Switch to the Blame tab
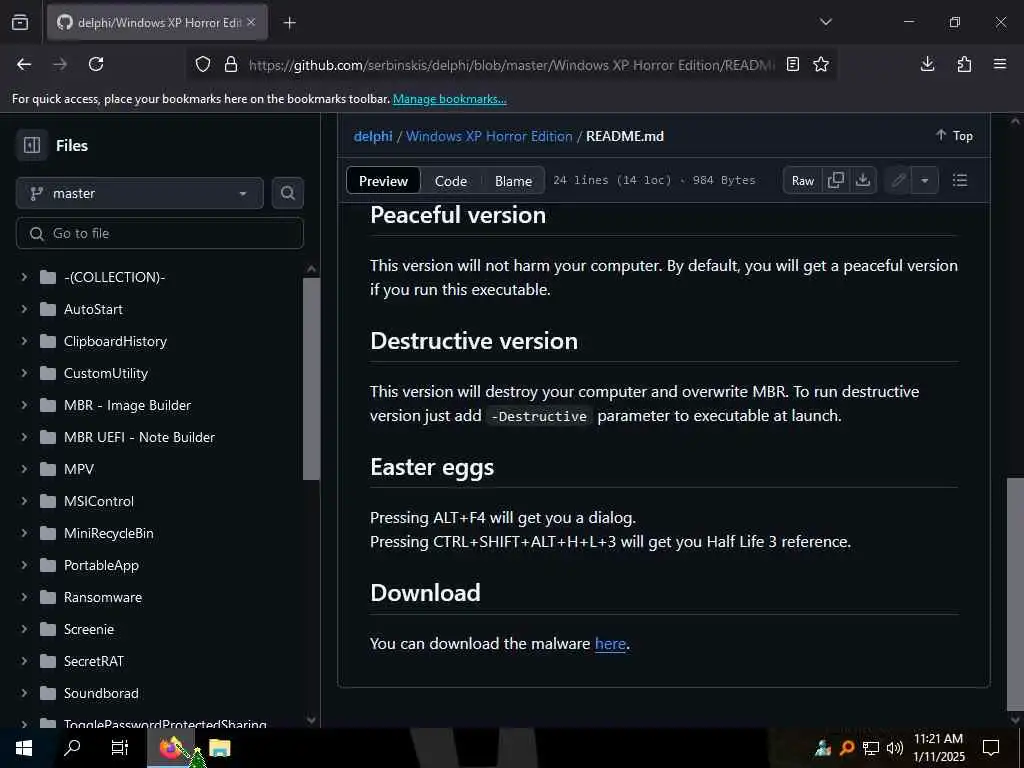 pyautogui.click(x=513, y=181)
